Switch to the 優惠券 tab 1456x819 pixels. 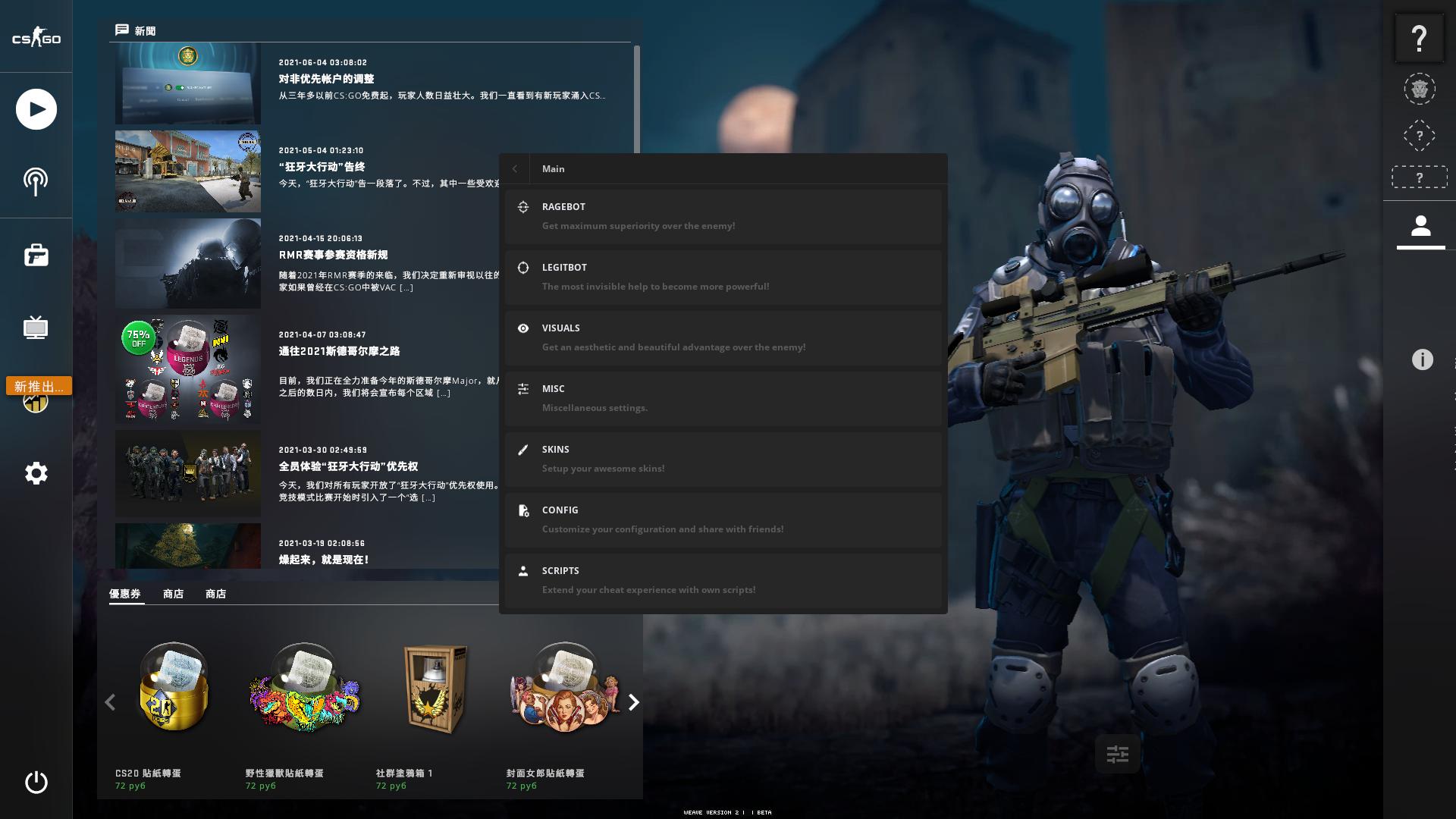point(125,594)
